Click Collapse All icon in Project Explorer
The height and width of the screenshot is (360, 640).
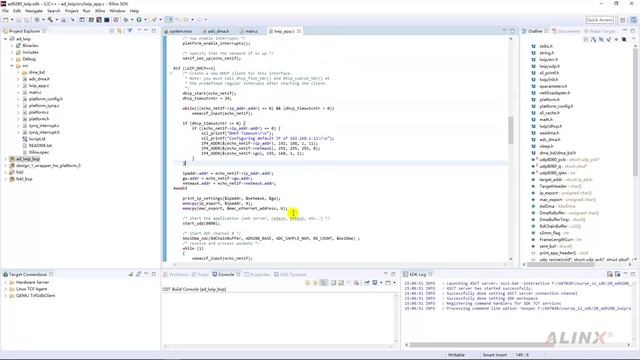(x=112, y=31)
